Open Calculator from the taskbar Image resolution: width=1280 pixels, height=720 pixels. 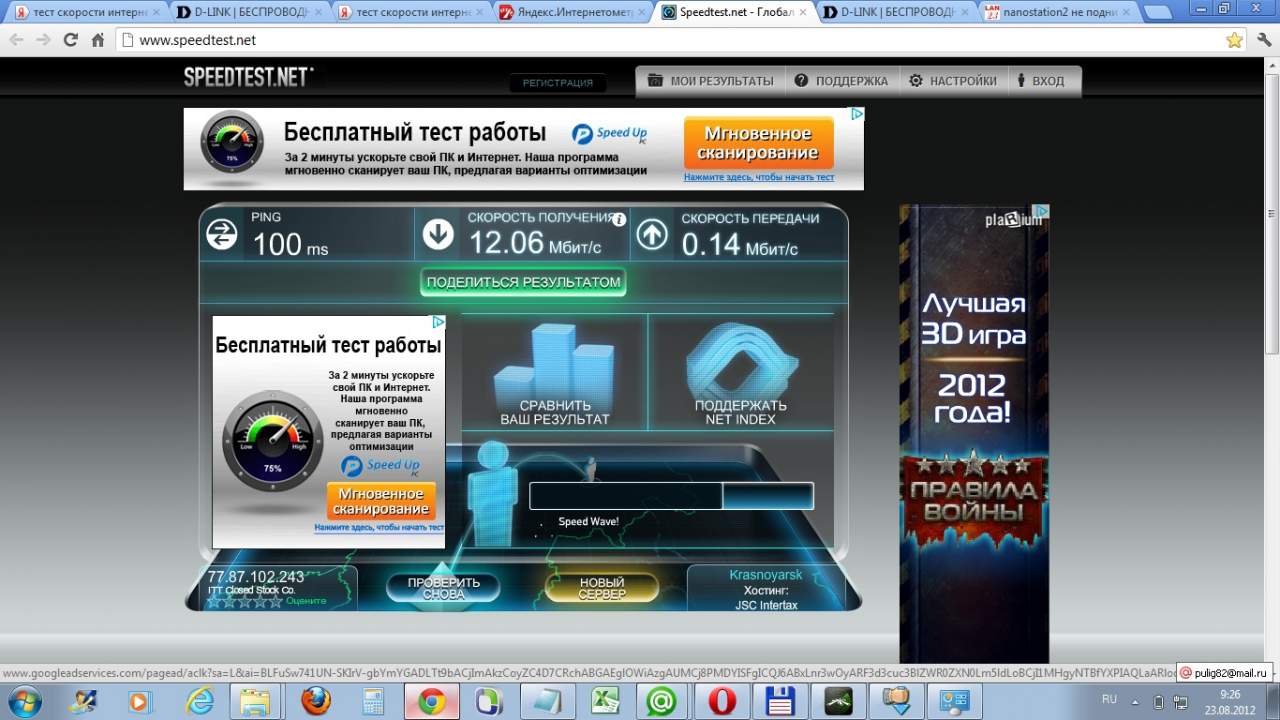tap(373, 701)
